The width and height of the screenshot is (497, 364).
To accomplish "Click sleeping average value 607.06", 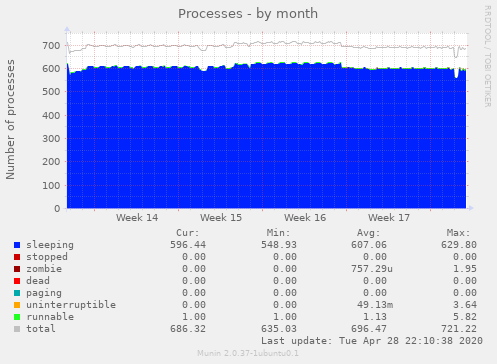I will [369, 245].
